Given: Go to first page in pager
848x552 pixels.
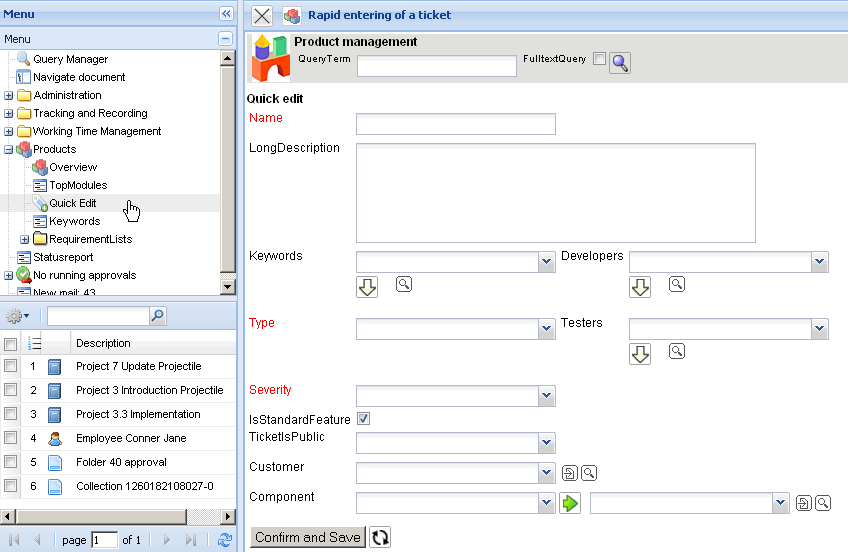Looking at the screenshot, I should tap(15, 540).
